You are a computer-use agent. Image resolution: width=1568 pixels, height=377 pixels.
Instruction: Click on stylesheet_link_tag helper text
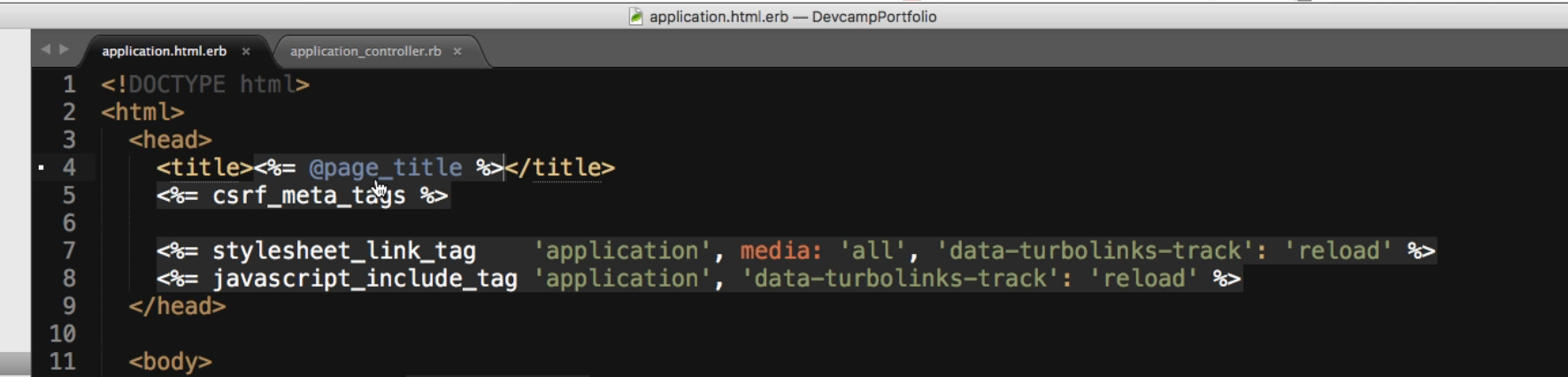click(x=343, y=250)
